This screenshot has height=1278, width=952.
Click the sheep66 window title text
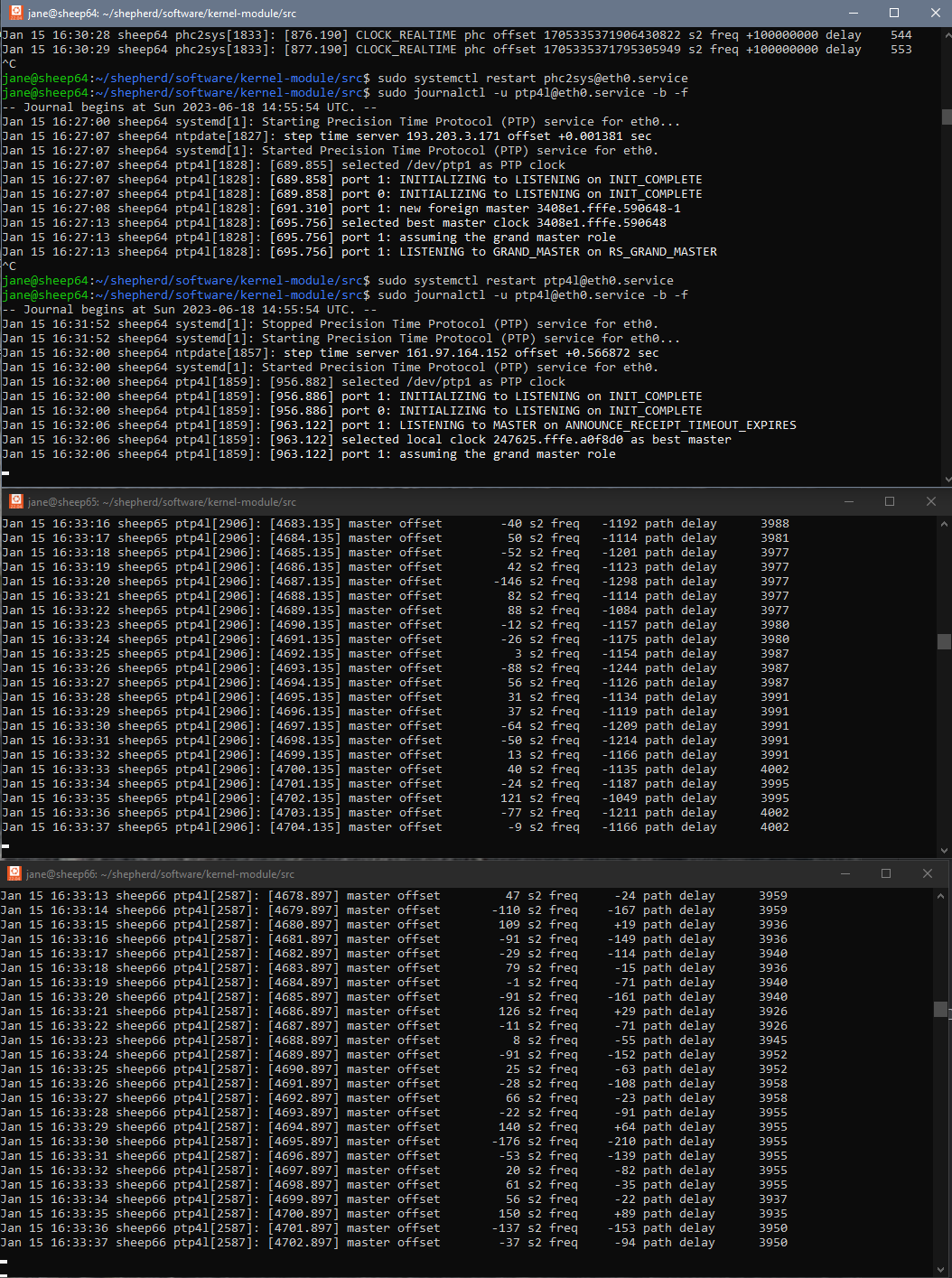tap(160, 874)
